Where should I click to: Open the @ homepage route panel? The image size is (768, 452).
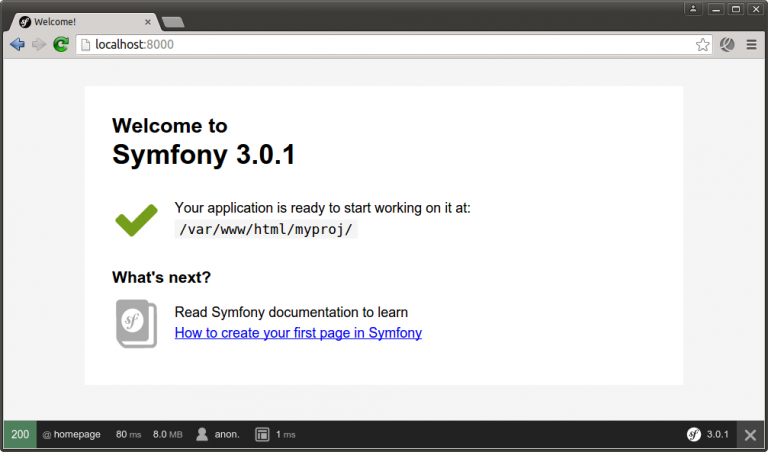tap(72, 435)
